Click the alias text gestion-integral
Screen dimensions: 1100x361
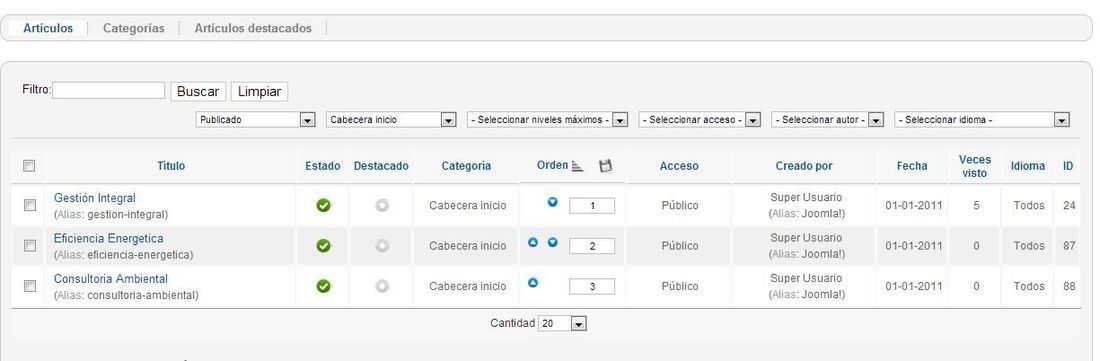point(127,214)
